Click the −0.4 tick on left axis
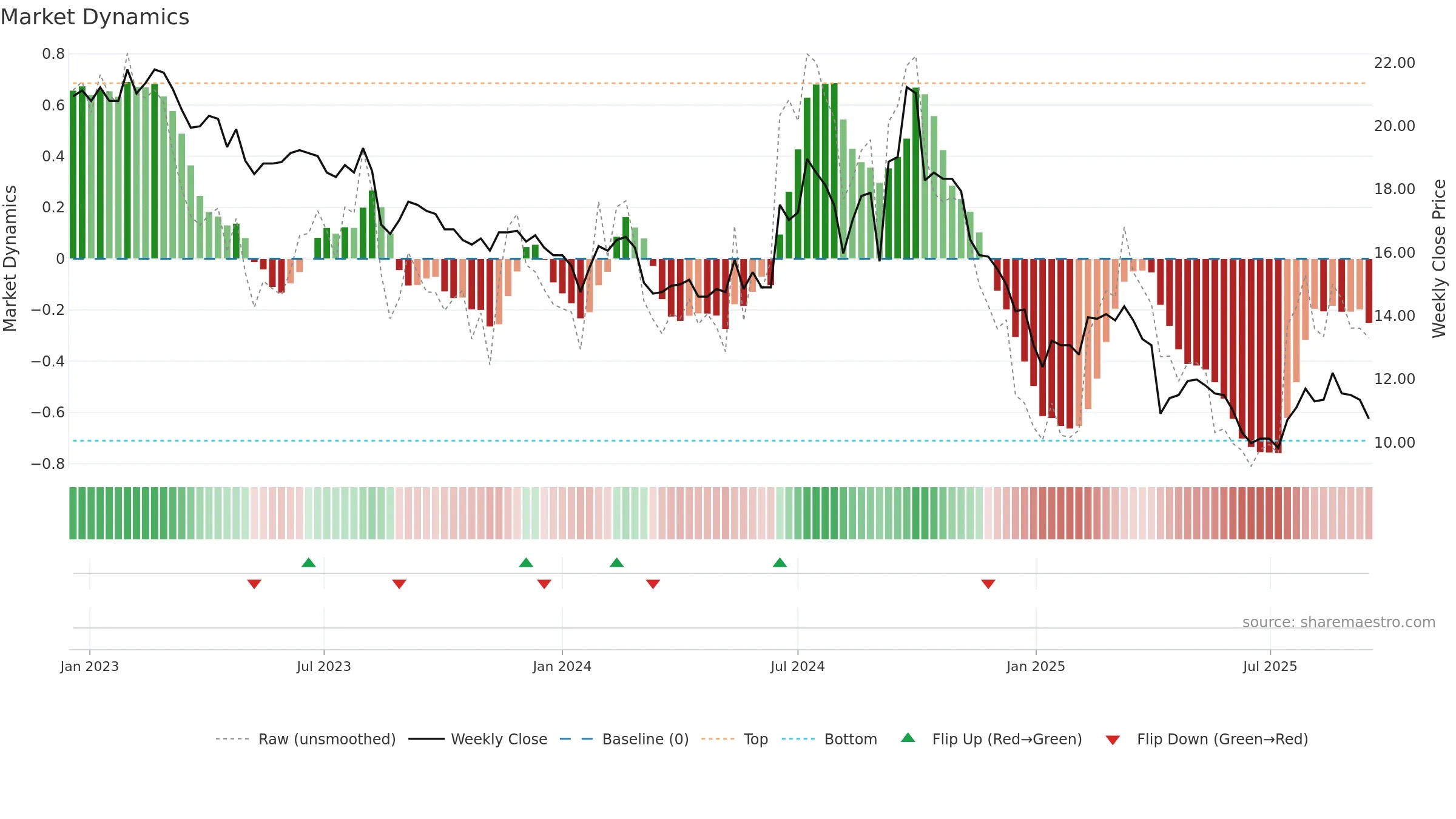Screen dimensions: 1456x819 tap(48, 361)
